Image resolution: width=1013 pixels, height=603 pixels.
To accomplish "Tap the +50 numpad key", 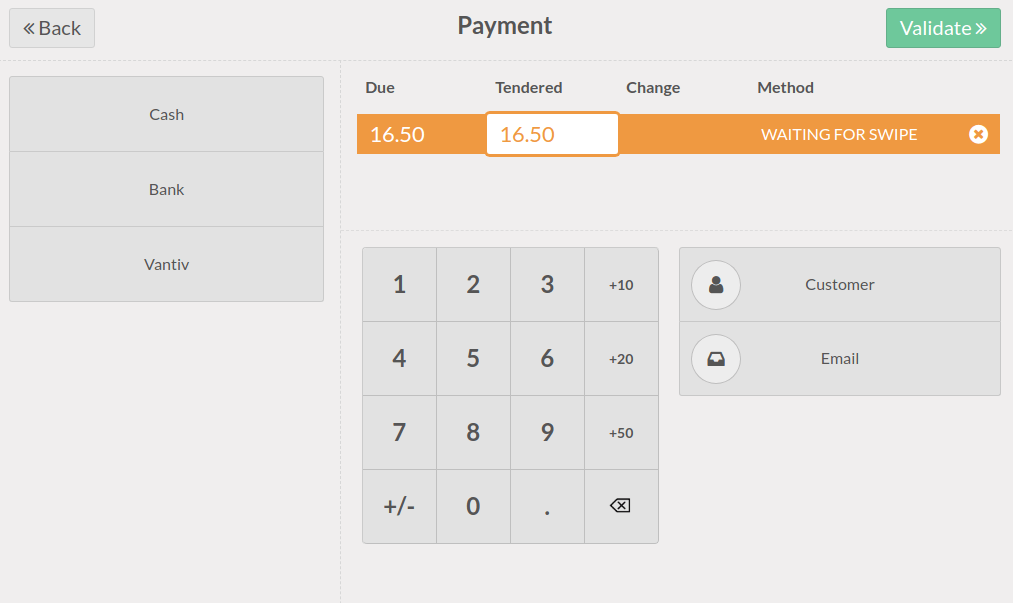I will pyautogui.click(x=621, y=433).
